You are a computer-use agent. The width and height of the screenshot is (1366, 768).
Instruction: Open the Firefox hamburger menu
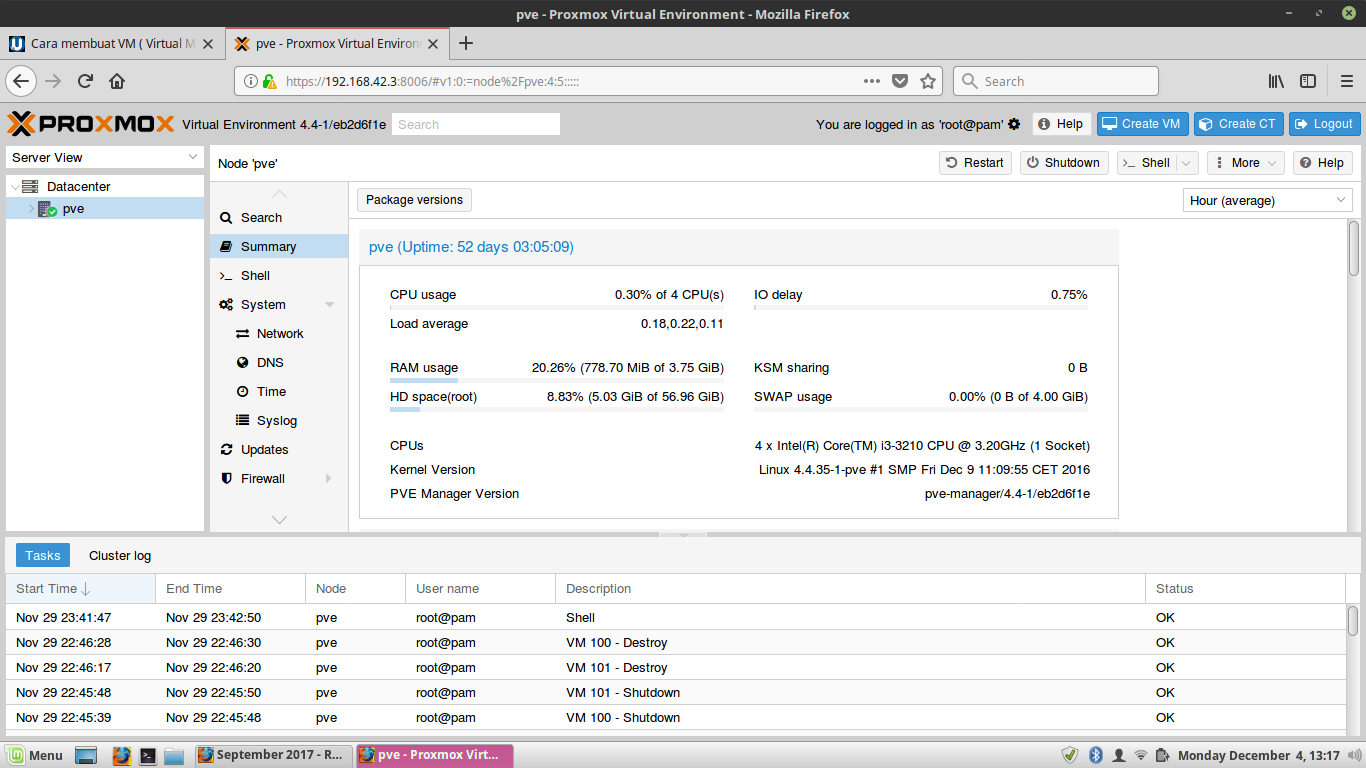1346,81
